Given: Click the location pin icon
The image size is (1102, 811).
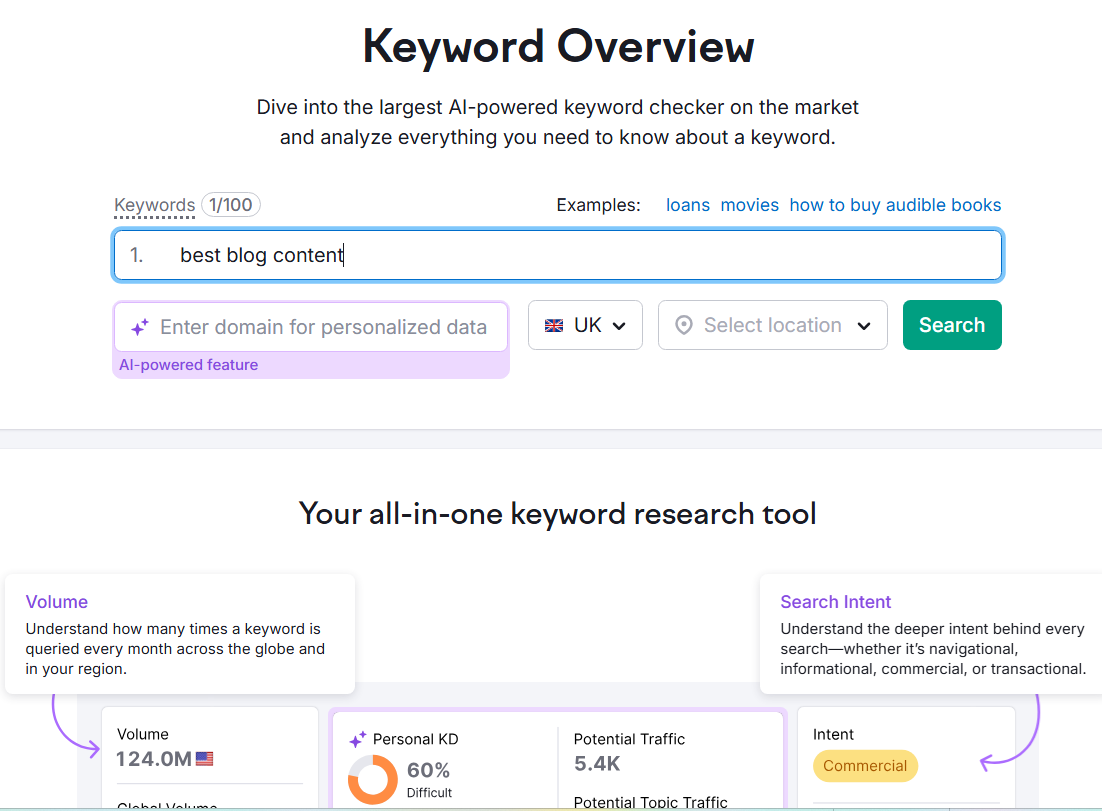Looking at the screenshot, I should click(684, 326).
